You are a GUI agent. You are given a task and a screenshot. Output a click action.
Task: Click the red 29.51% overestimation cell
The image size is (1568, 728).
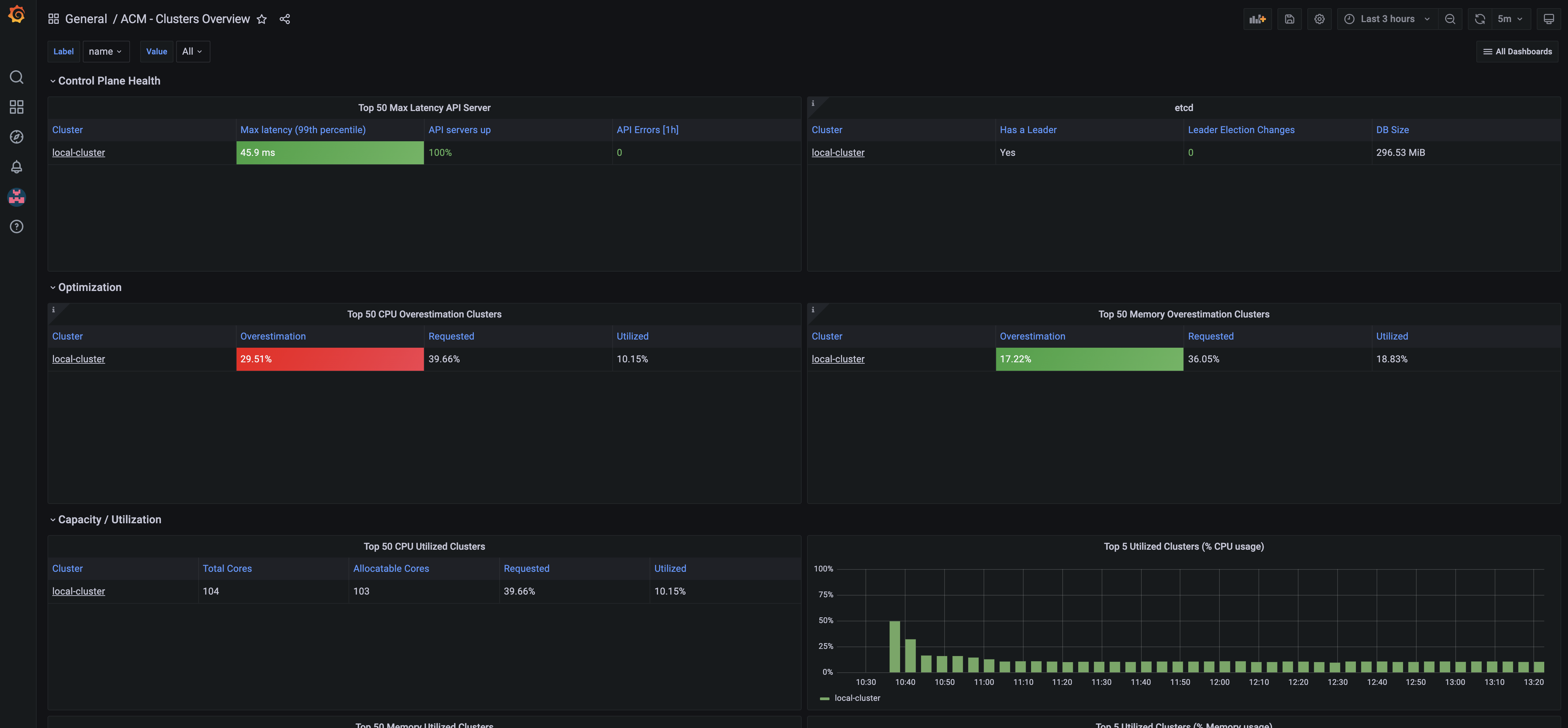click(x=330, y=359)
